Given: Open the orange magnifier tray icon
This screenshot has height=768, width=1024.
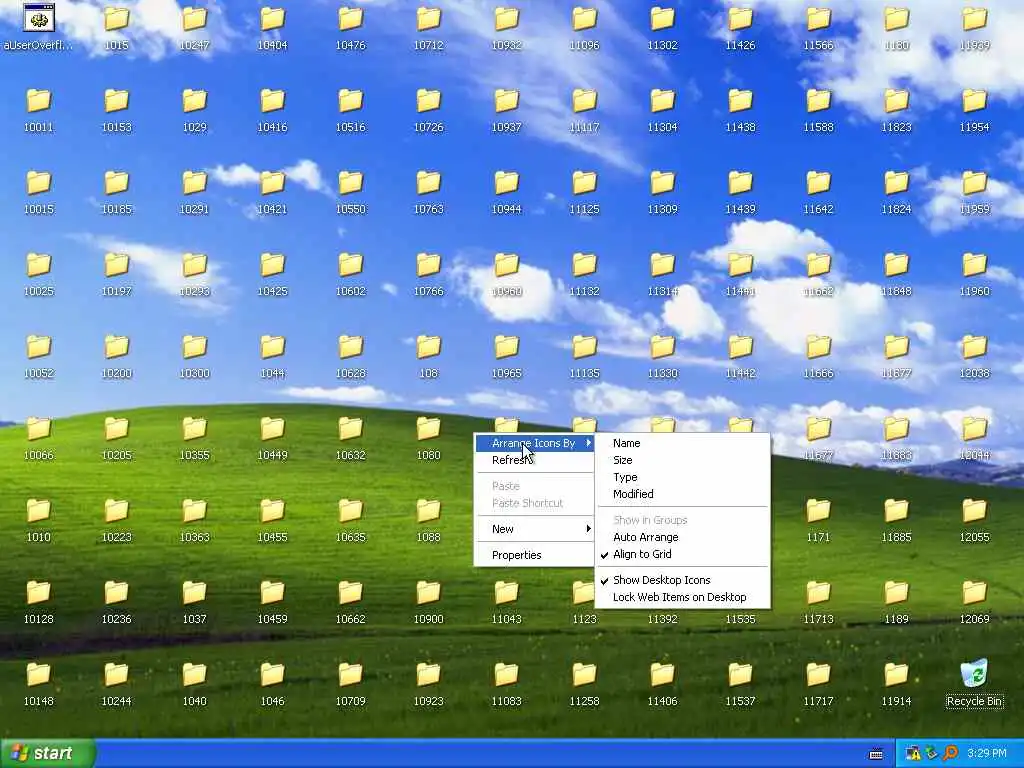Looking at the screenshot, I should click(x=950, y=754).
